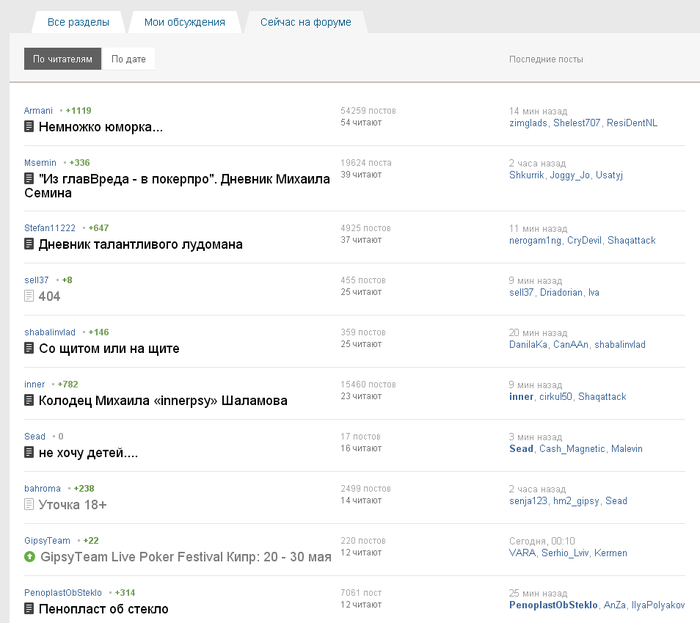Image resolution: width=700 pixels, height=623 pixels.
Task: Click the document icon beside "Немножко юморка..."
Action: coord(29,127)
